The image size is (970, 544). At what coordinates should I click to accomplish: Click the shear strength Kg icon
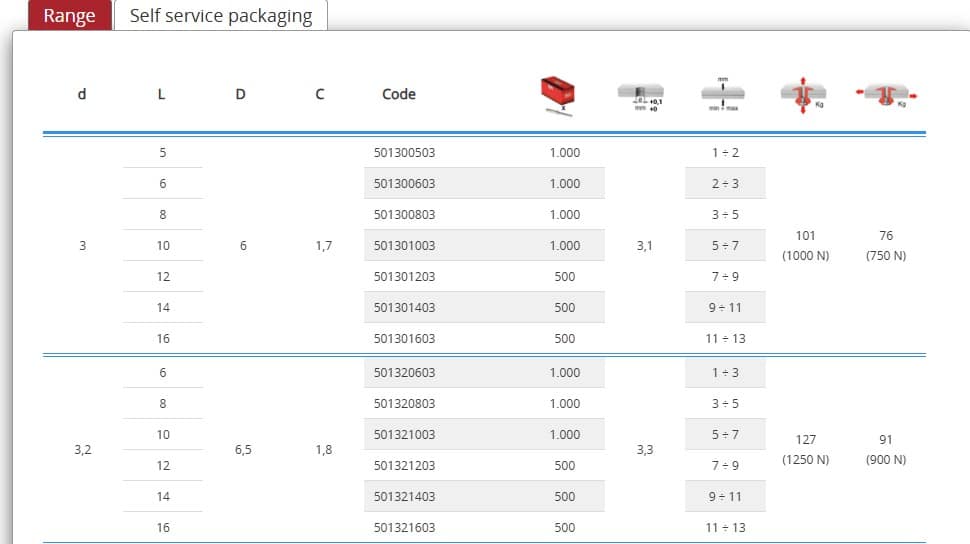[886, 96]
